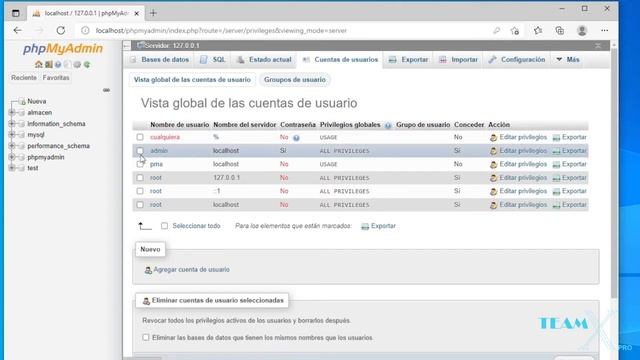The image size is (640, 360).
Task: Select Vista global de las cuentas subtab
Action: (x=192, y=80)
